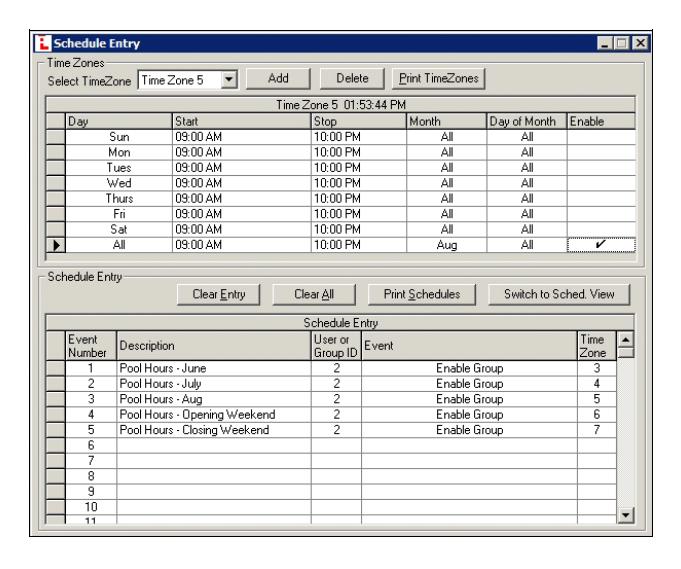681x569 pixels.
Task: Click Time Zone value 7 in event 5
Action: coord(597,430)
